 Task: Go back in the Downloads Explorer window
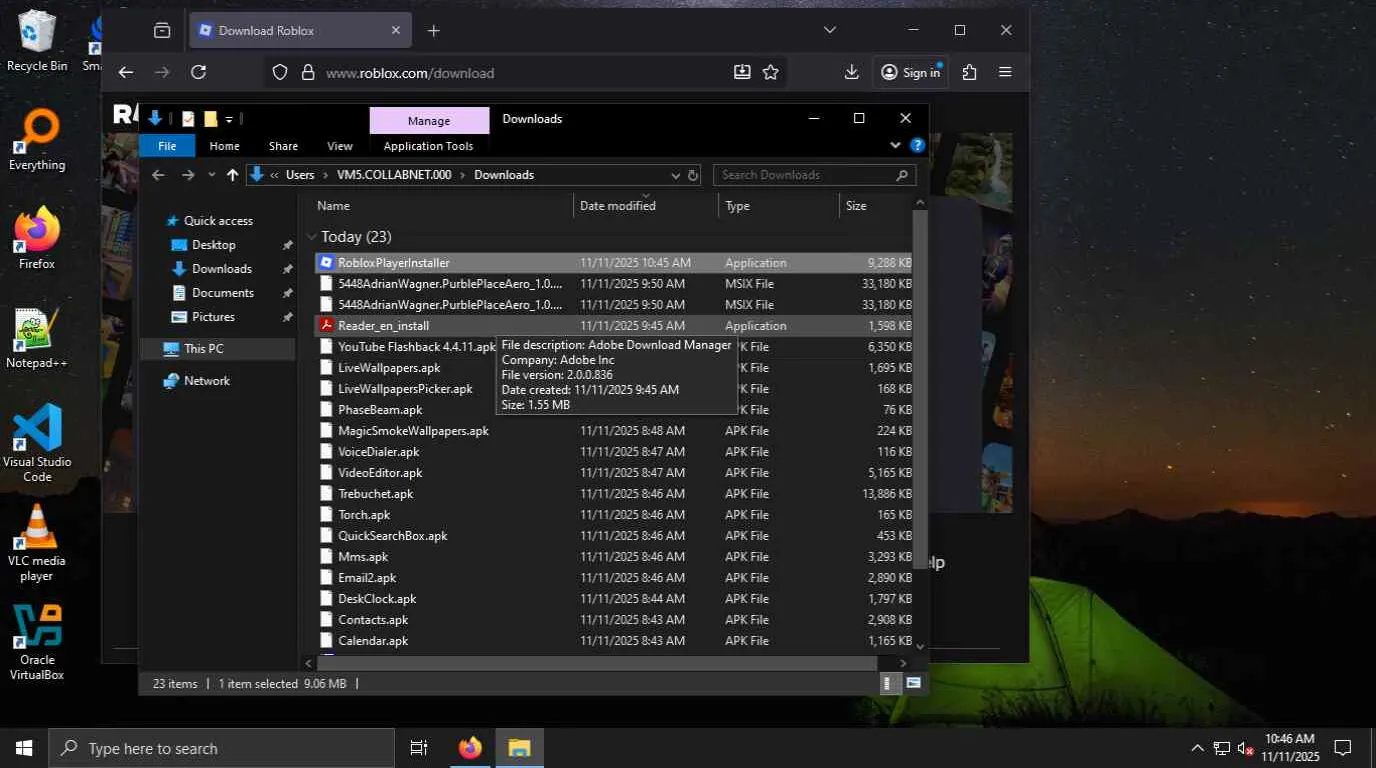tap(157, 175)
